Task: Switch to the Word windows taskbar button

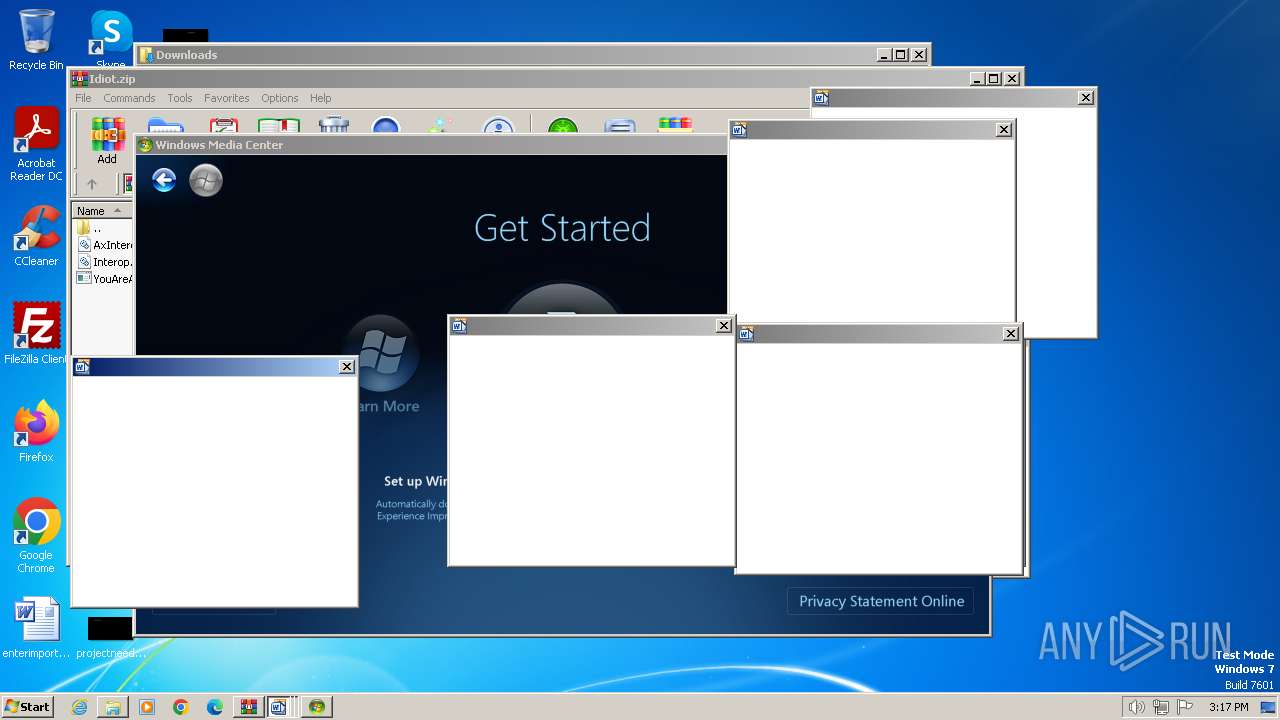Action: coord(280,707)
